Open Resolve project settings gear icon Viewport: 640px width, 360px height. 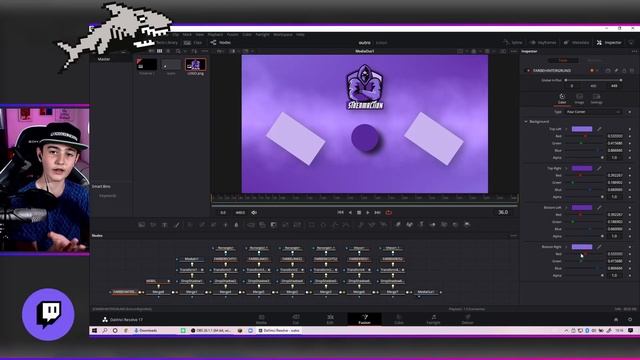pyautogui.click(x=630, y=320)
